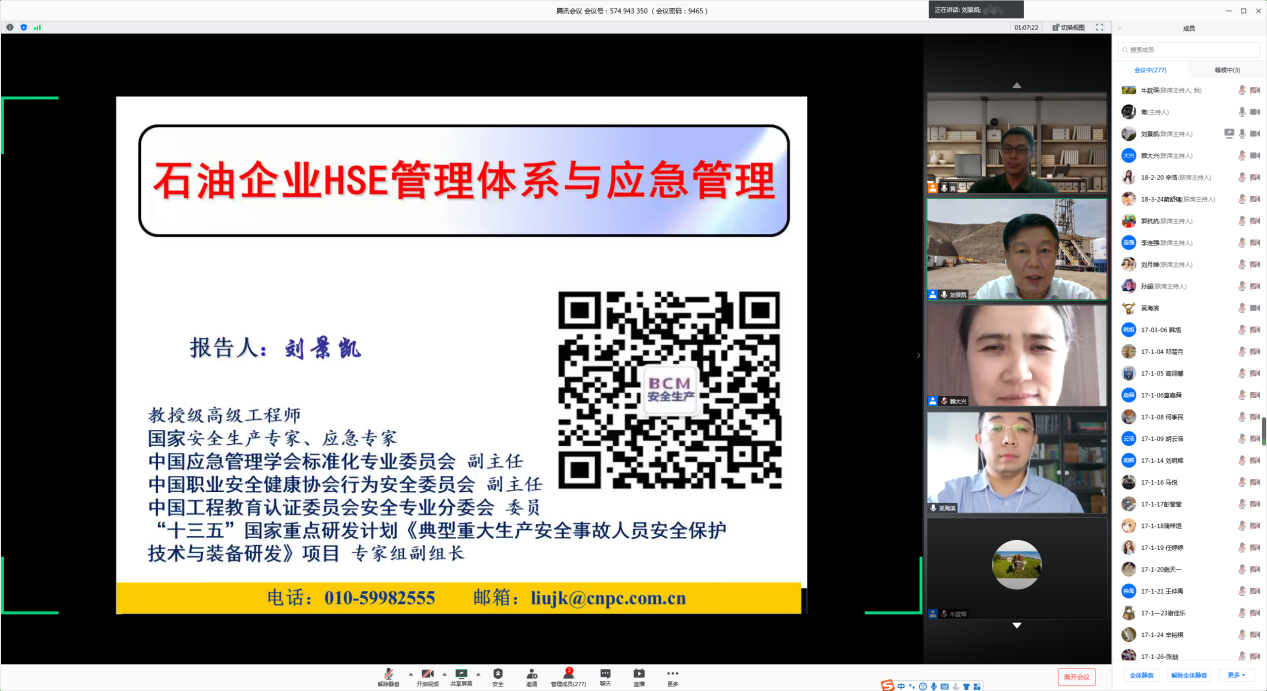
Task: Open the 更多 dropdown in members panel
Action: click(1236, 676)
